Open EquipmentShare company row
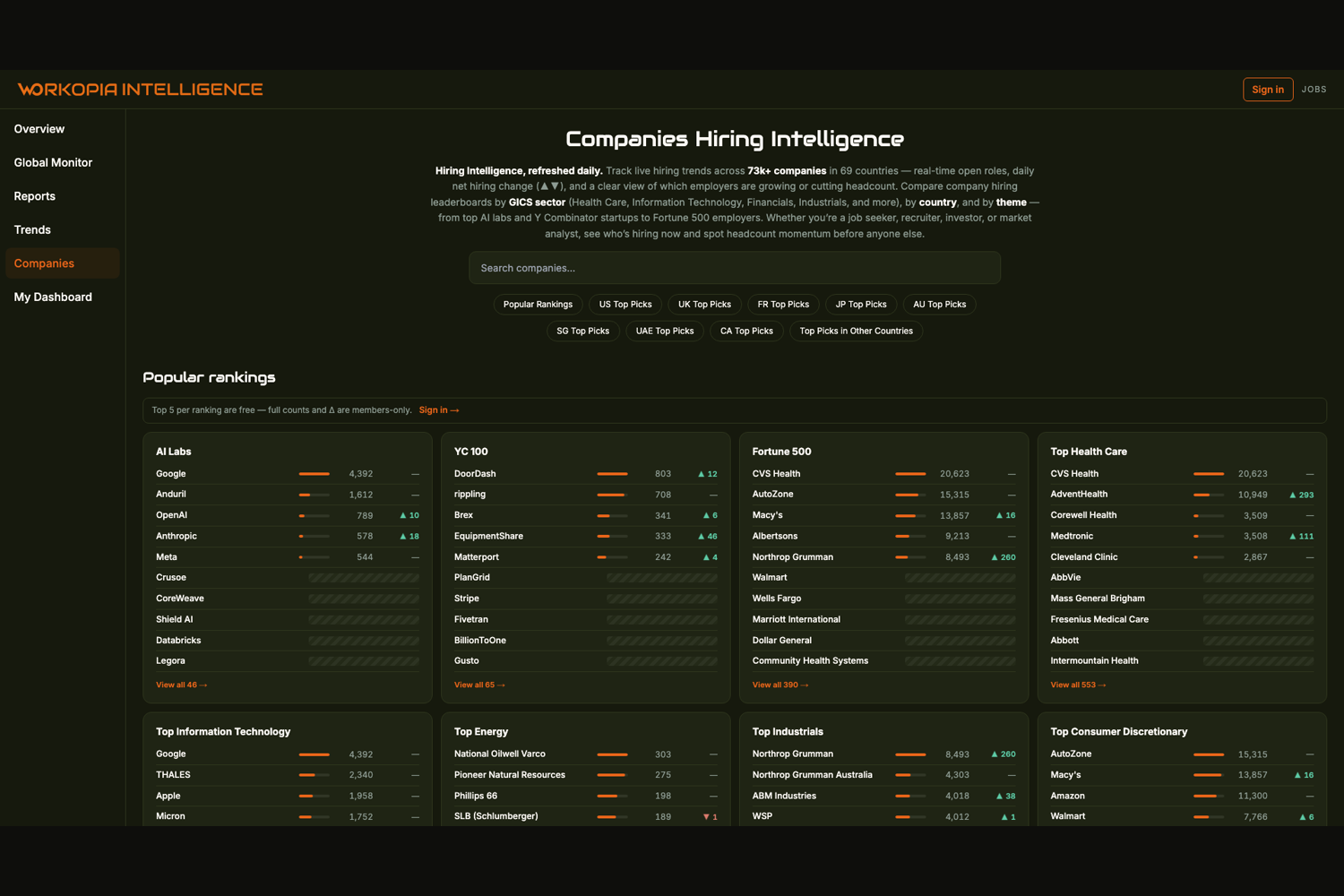The image size is (1344, 896). 586,536
